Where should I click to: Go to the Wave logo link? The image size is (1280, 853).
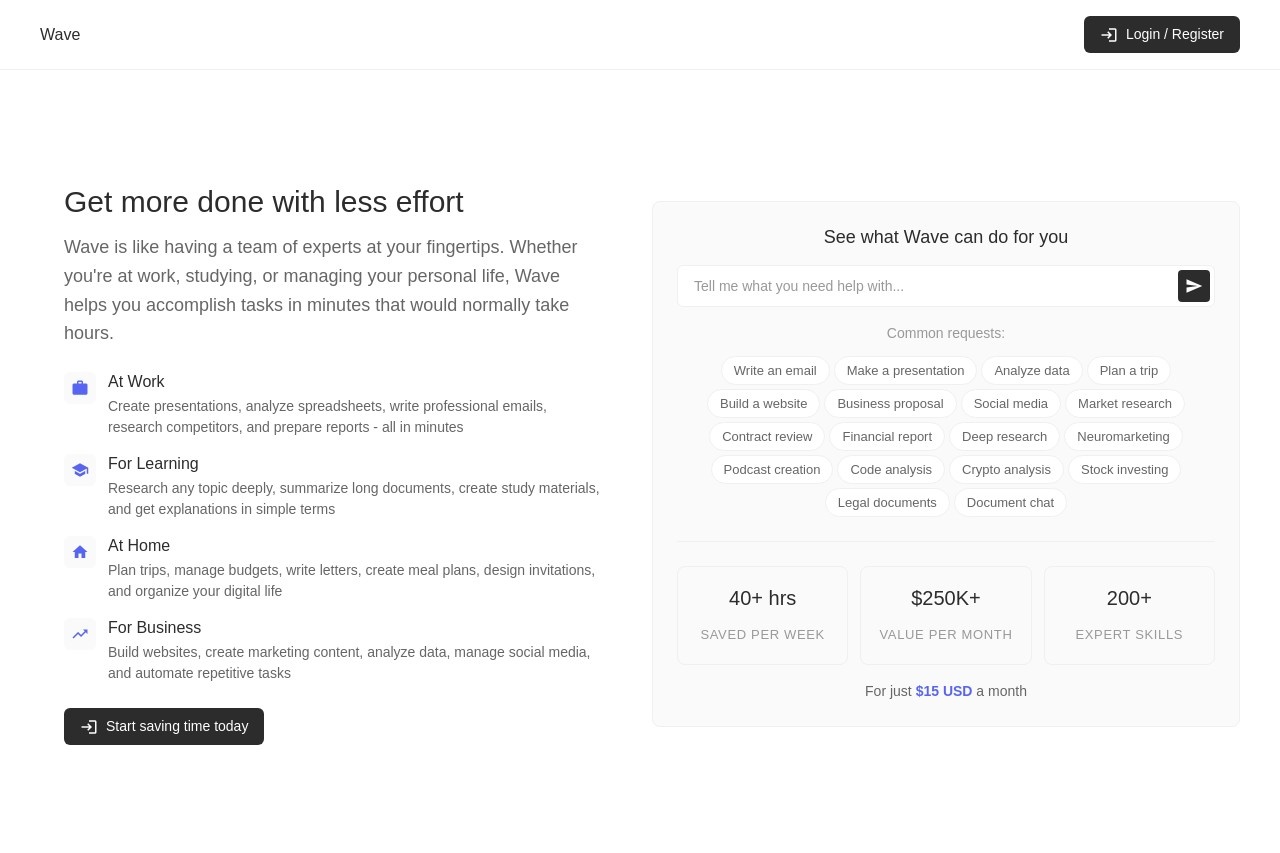point(60,35)
